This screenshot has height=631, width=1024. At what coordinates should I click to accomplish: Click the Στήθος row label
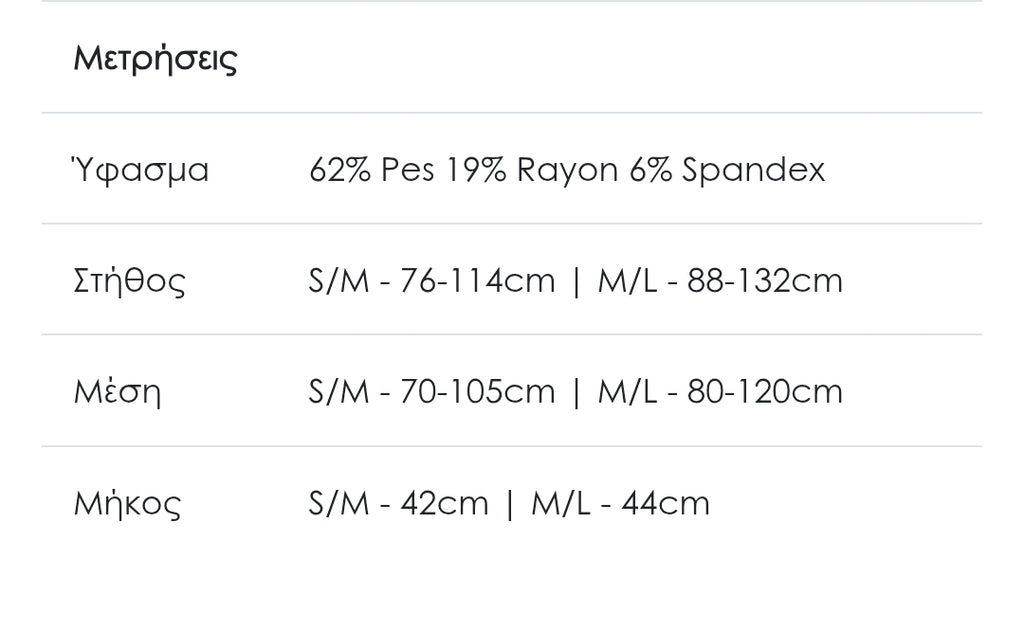(x=130, y=281)
